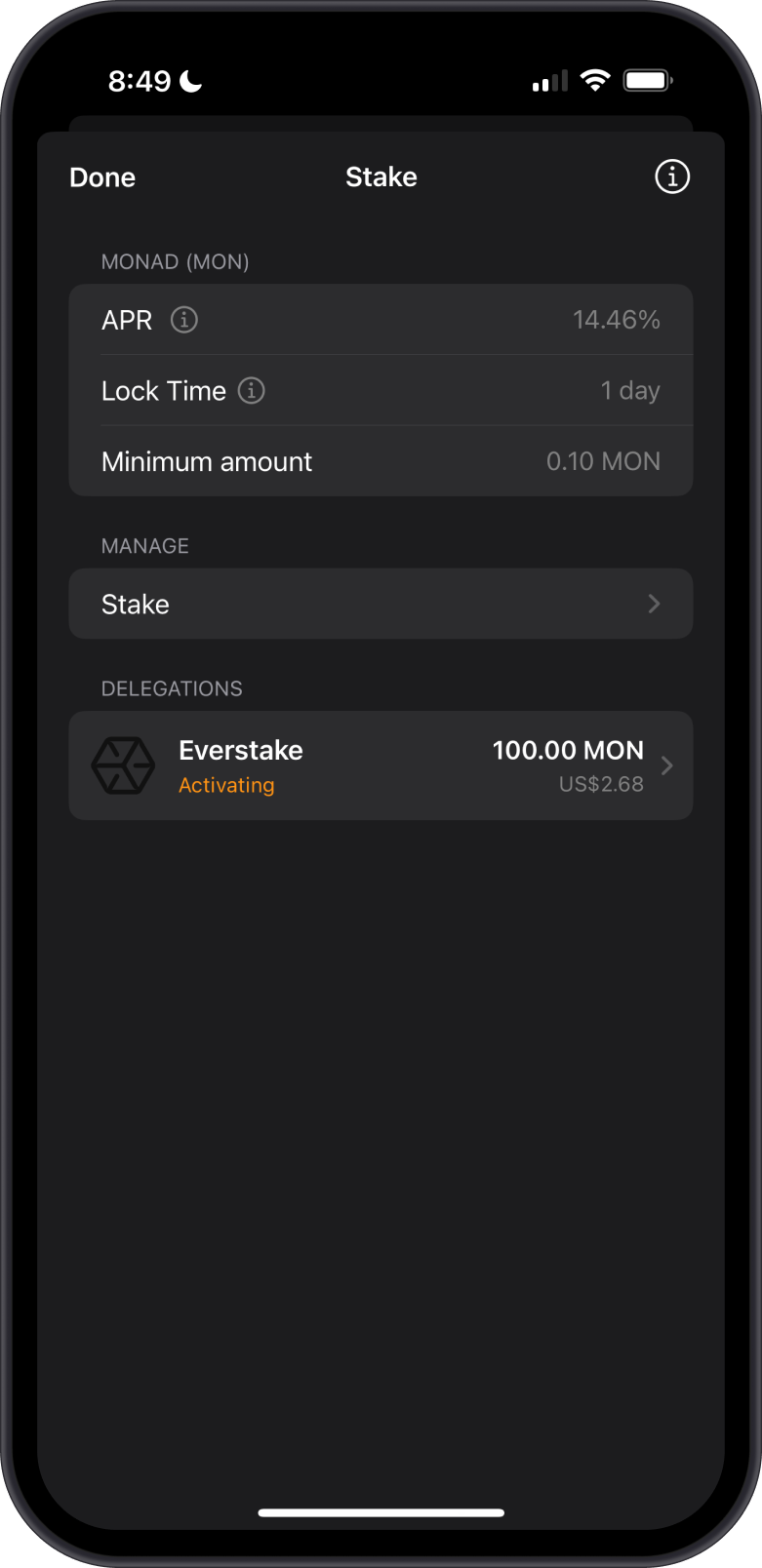
Task: Tap the battery icon in the status bar
Action: pos(648,81)
